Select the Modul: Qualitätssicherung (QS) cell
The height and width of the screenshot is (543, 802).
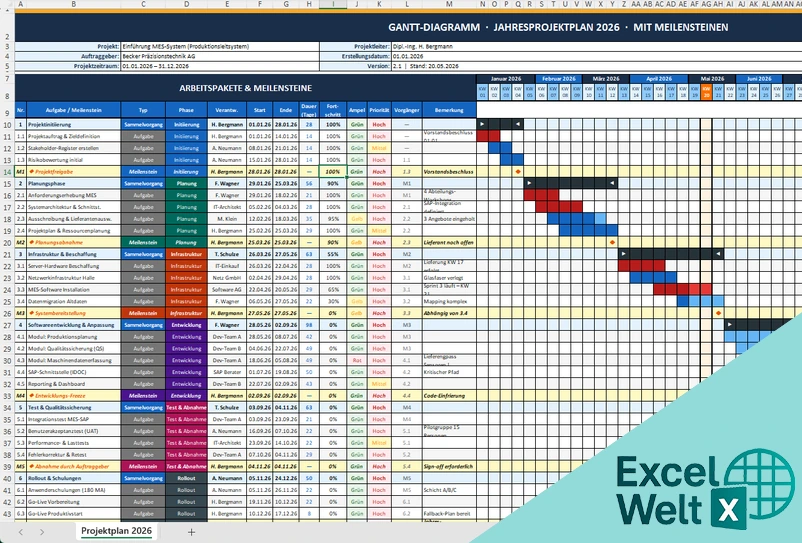(x=74, y=348)
